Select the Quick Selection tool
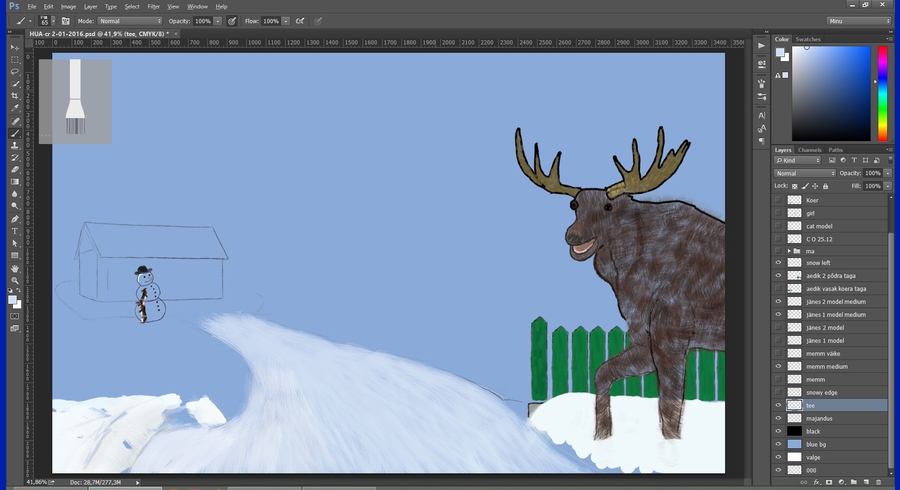 tap(15, 84)
